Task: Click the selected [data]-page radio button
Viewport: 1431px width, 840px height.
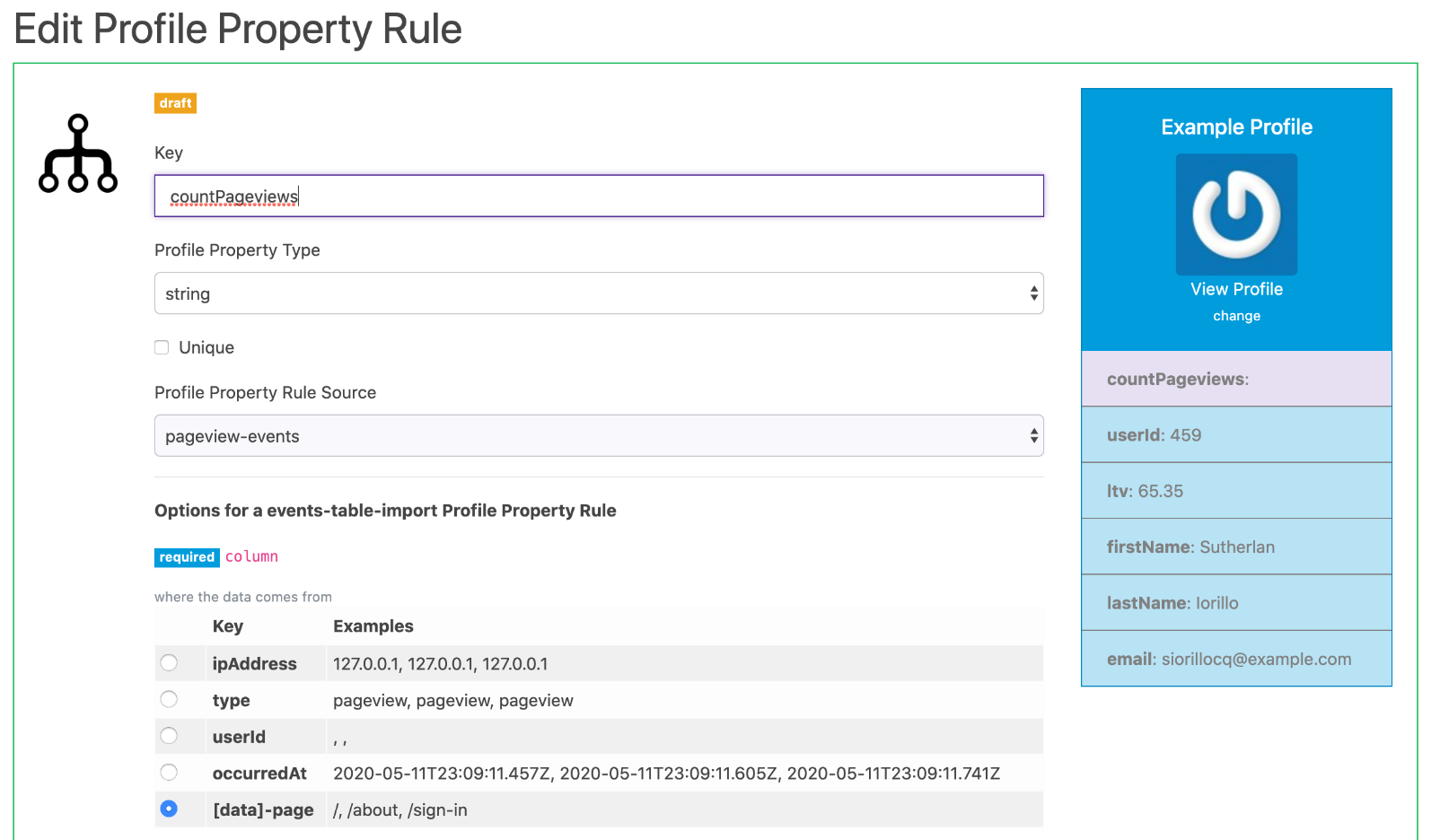Action: [169, 809]
